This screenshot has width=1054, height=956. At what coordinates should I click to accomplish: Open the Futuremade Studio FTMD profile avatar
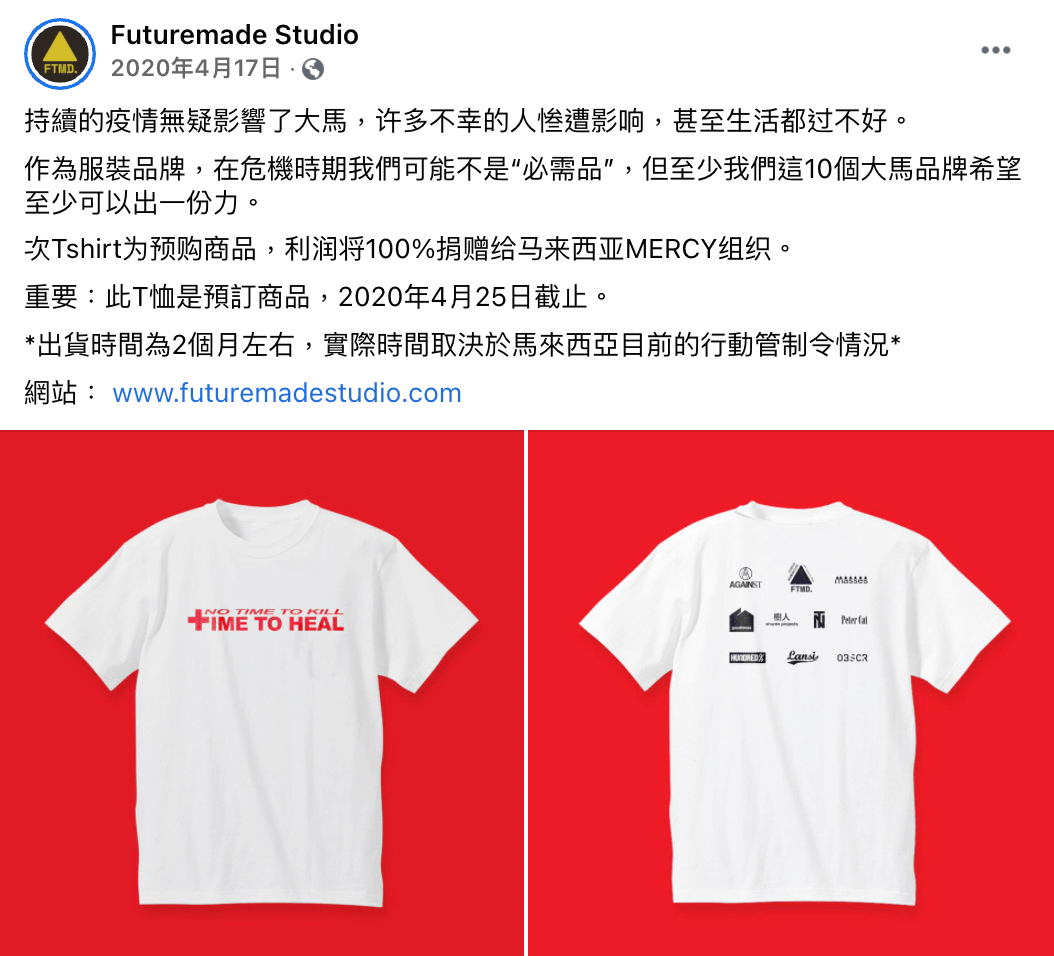tap(60, 54)
